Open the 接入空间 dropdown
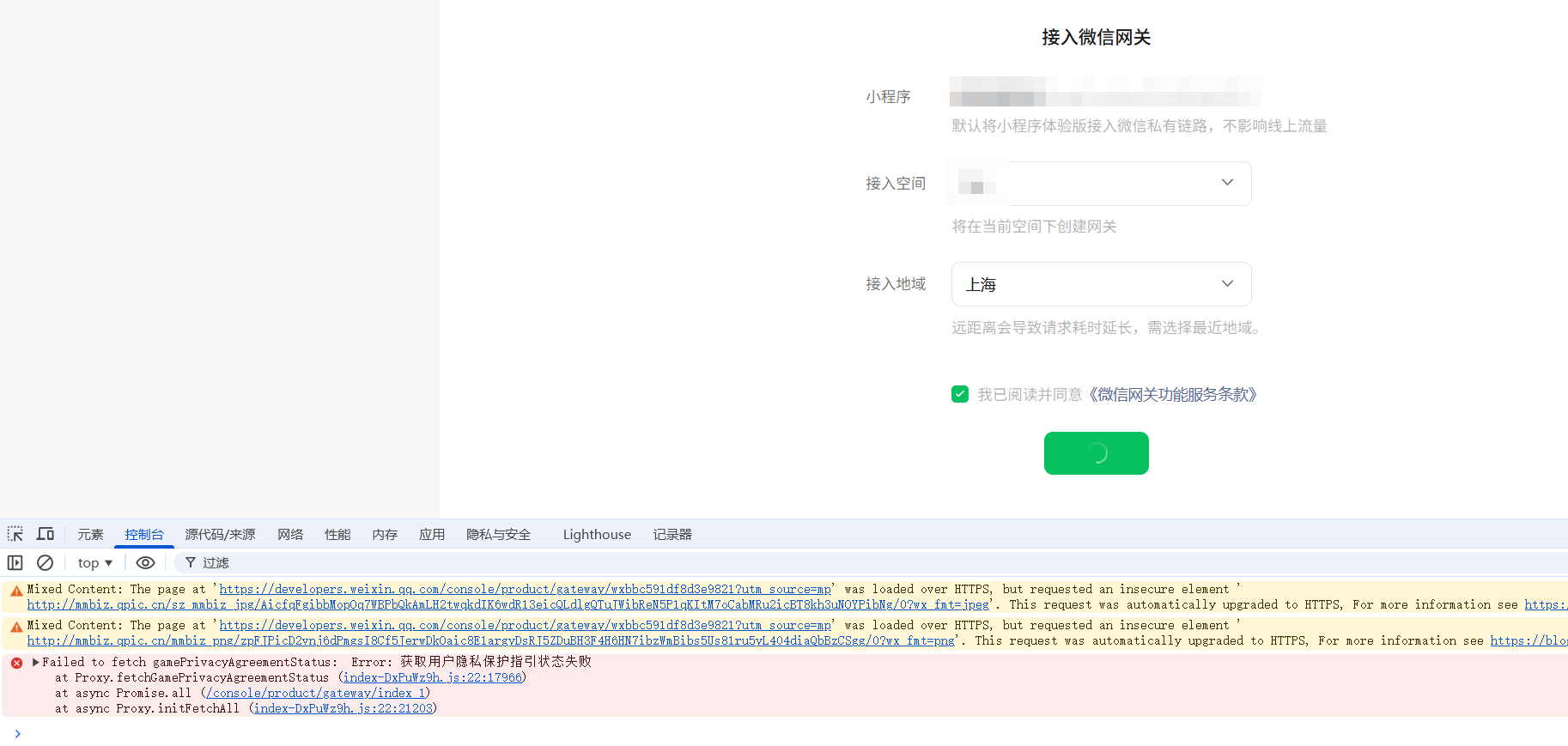The width and height of the screenshot is (1568, 746). [x=1101, y=184]
